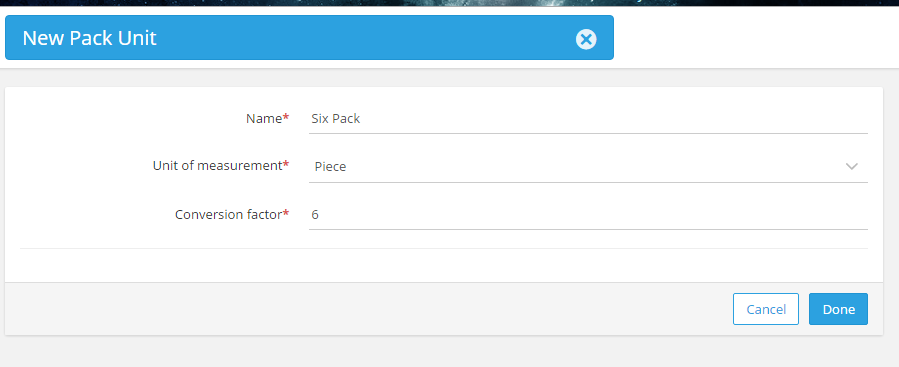Click the dark banner image strip
This screenshot has height=367, width=899.
[450, 3]
